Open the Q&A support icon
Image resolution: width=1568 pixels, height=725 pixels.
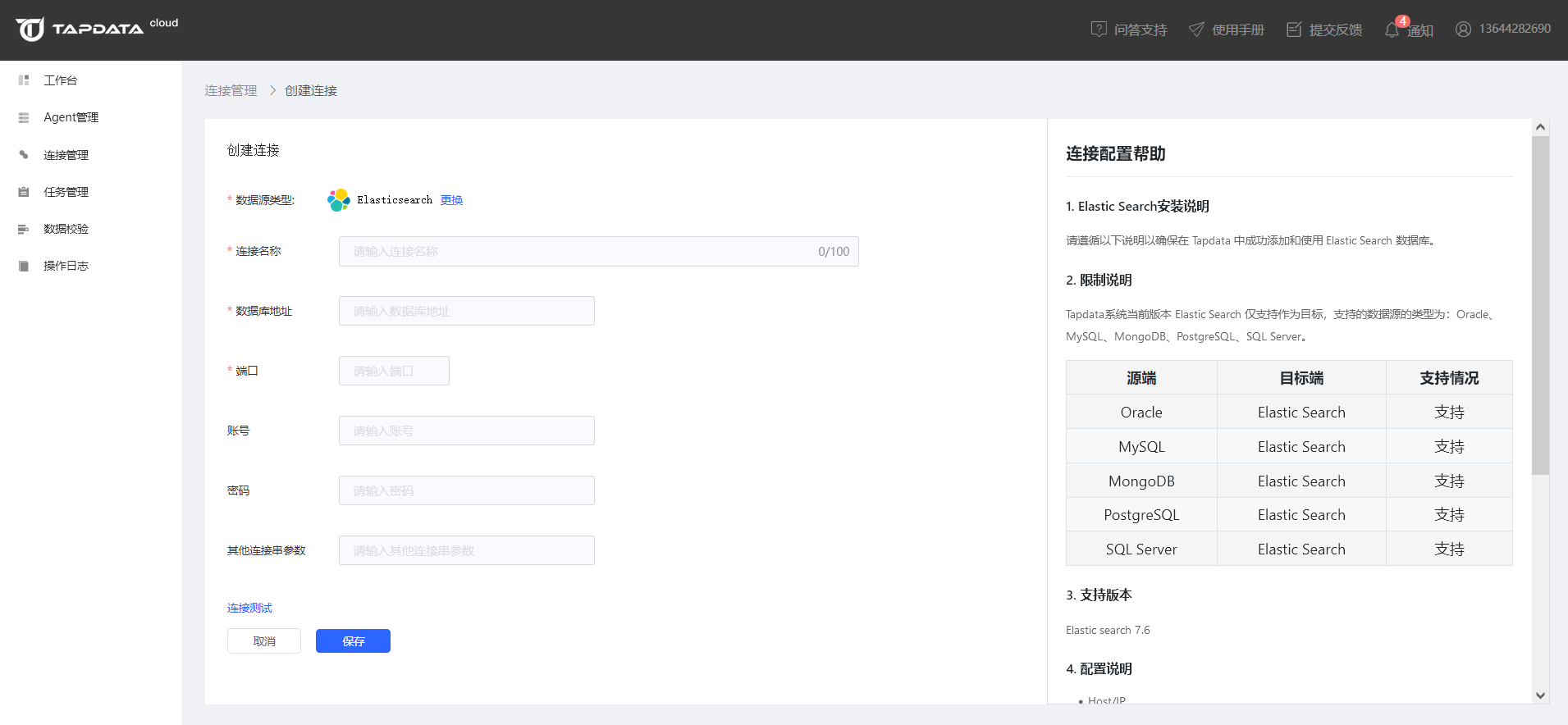pyautogui.click(x=1099, y=30)
